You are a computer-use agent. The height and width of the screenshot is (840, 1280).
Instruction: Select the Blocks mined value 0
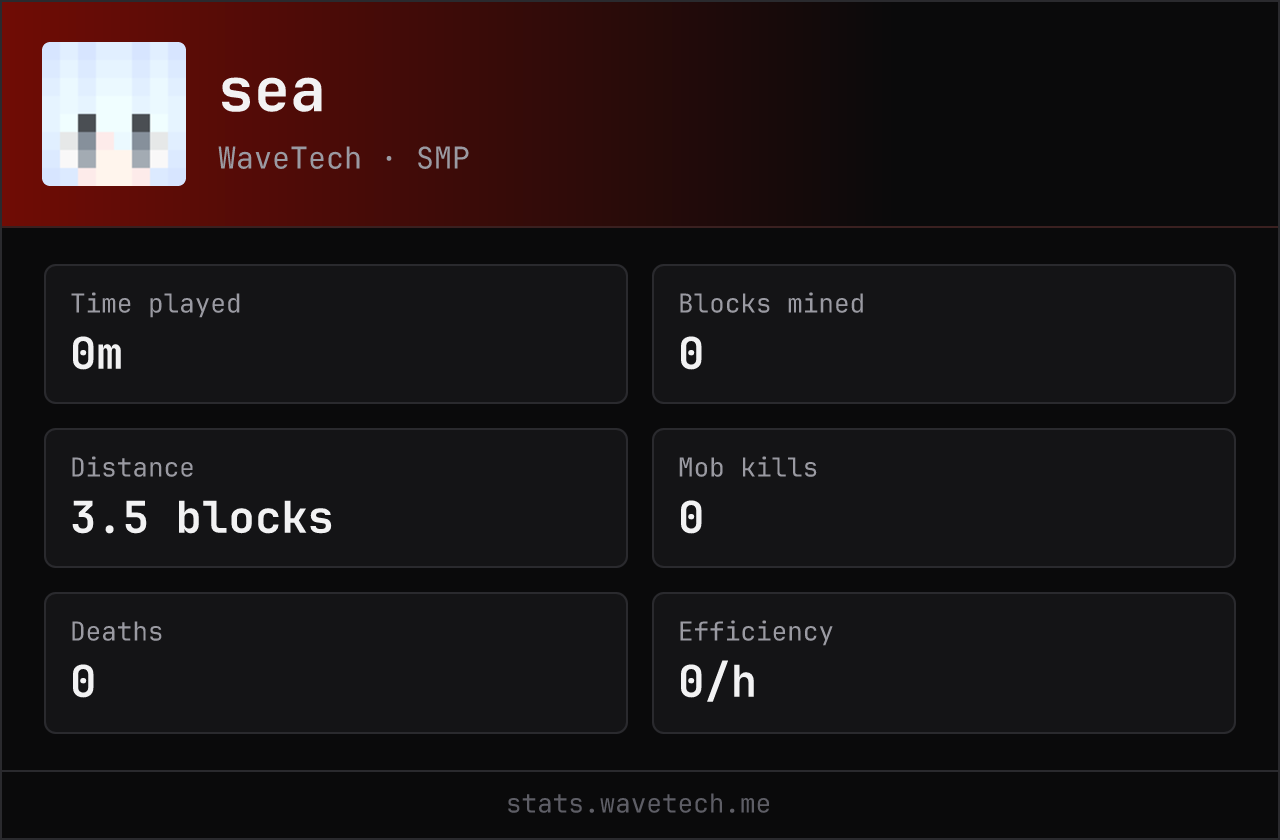click(x=691, y=354)
